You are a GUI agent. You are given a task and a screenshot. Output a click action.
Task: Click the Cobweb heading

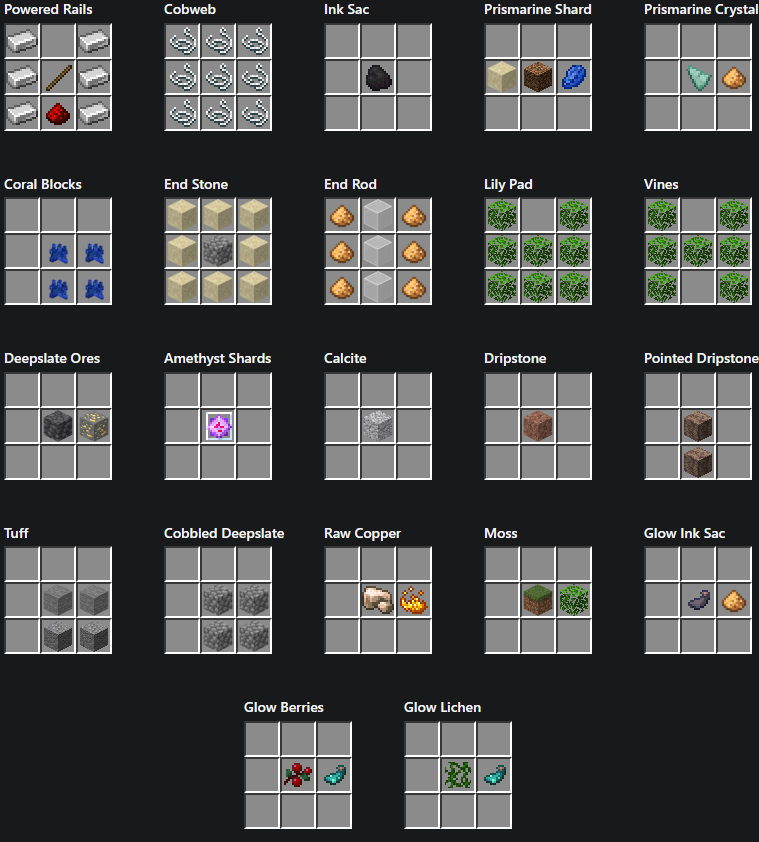click(190, 10)
